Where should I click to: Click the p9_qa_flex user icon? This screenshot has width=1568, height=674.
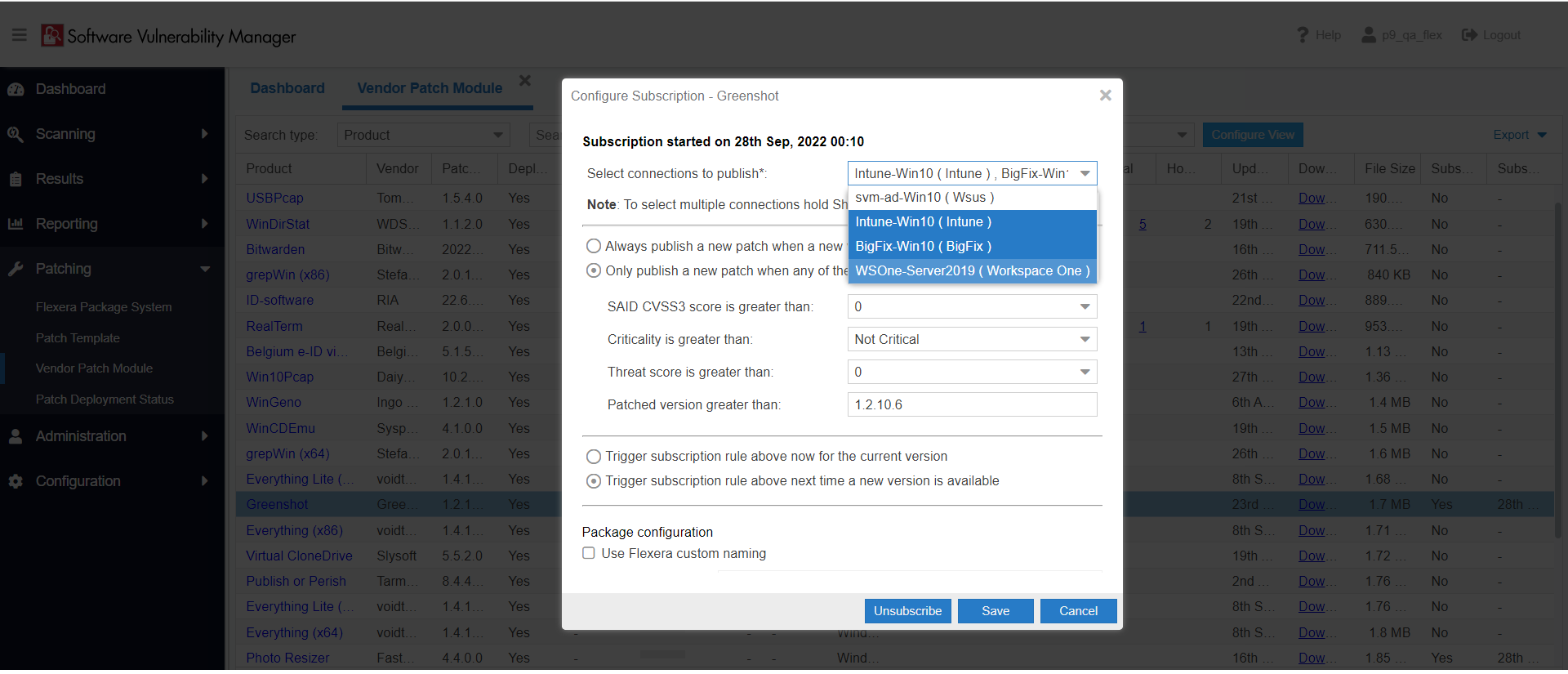click(1369, 35)
